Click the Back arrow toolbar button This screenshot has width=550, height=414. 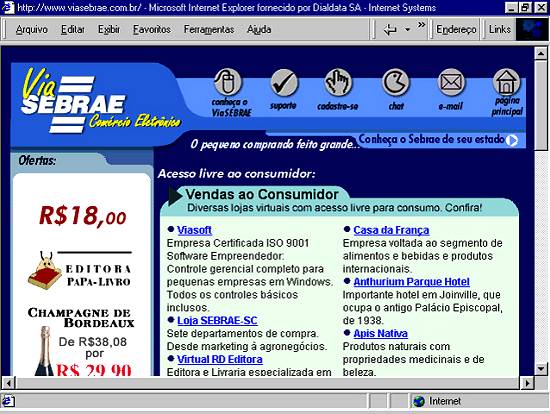390,29
